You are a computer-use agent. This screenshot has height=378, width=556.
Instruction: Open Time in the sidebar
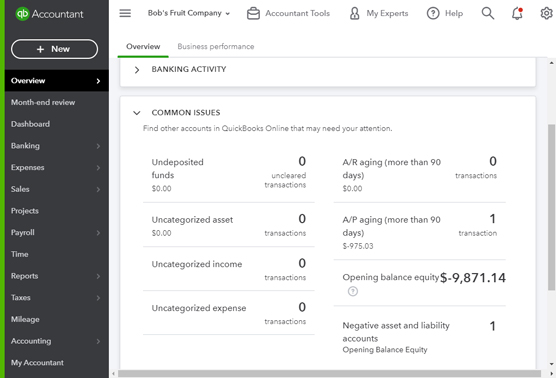[57, 254]
